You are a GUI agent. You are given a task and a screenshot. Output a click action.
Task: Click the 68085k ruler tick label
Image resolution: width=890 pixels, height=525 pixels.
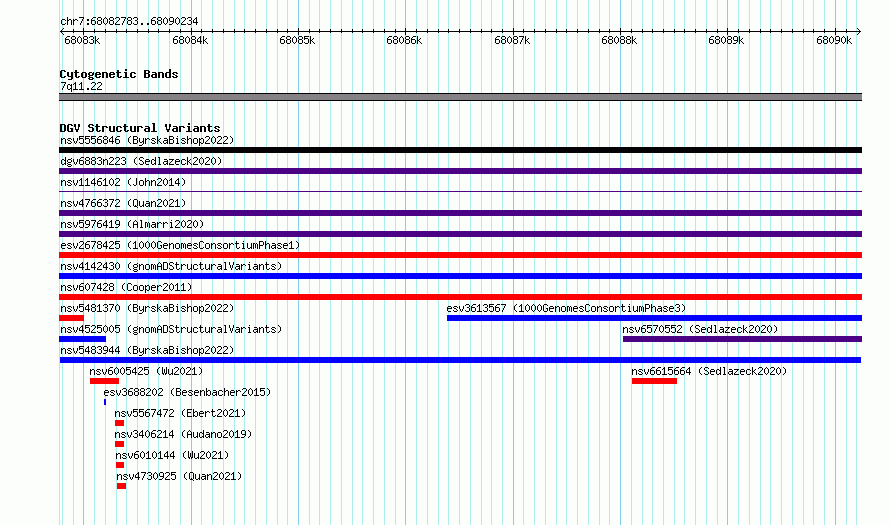click(x=297, y=40)
